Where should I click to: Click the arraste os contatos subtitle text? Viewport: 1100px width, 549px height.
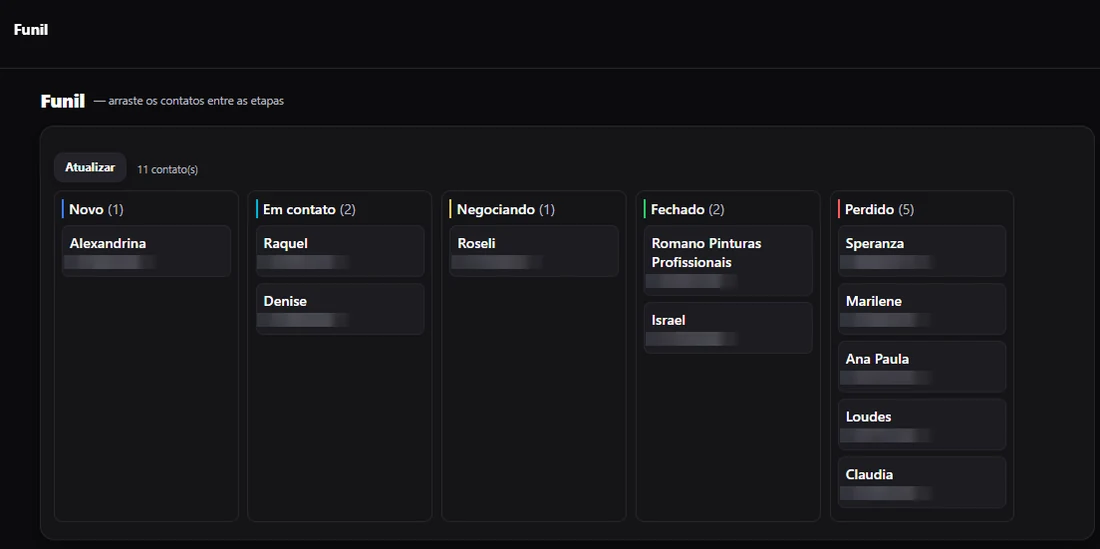point(189,101)
